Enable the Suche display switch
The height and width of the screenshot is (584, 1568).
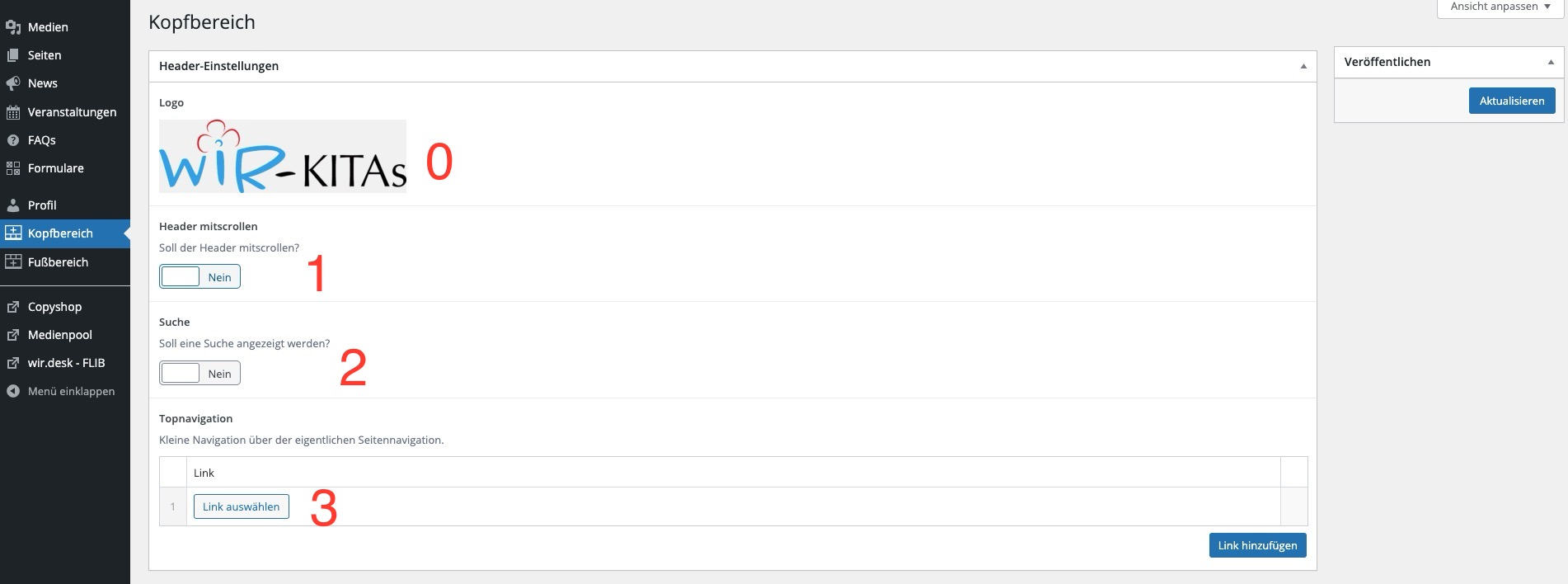[x=200, y=374]
